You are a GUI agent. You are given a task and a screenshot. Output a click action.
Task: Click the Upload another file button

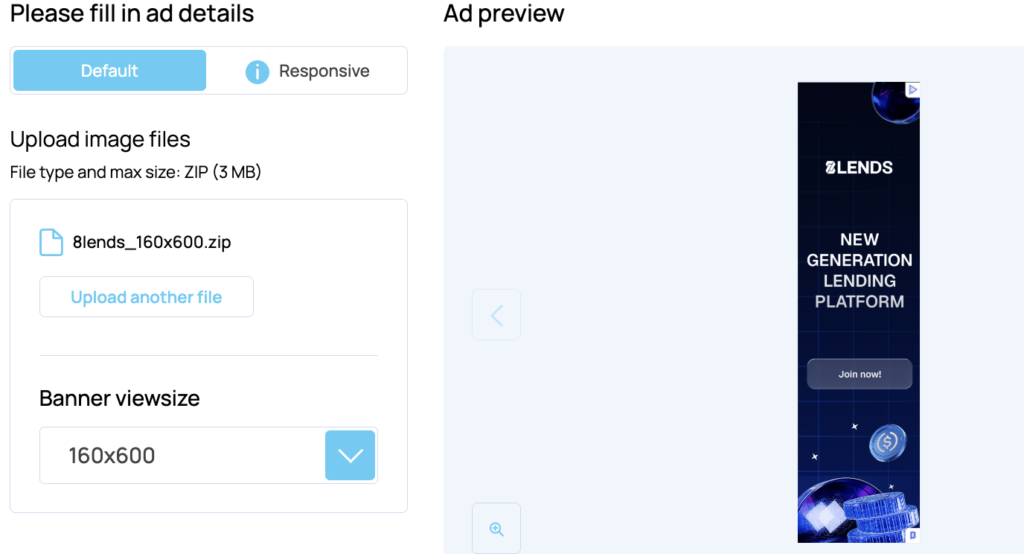click(x=146, y=297)
